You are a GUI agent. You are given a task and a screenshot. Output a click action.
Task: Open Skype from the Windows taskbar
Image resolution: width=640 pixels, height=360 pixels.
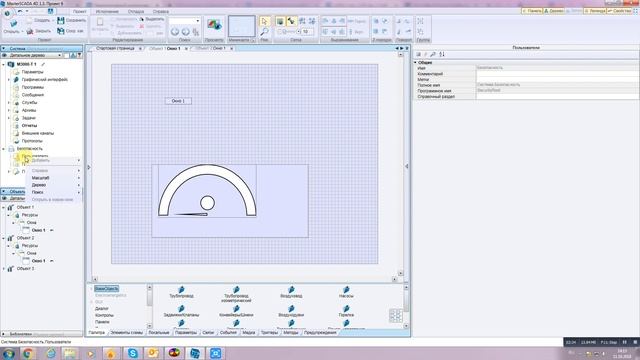[133, 353]
